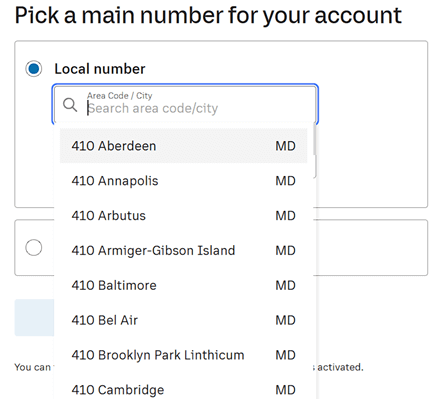Select 410 Cambridge entry
435x400 pixels.
coord(183,389)
